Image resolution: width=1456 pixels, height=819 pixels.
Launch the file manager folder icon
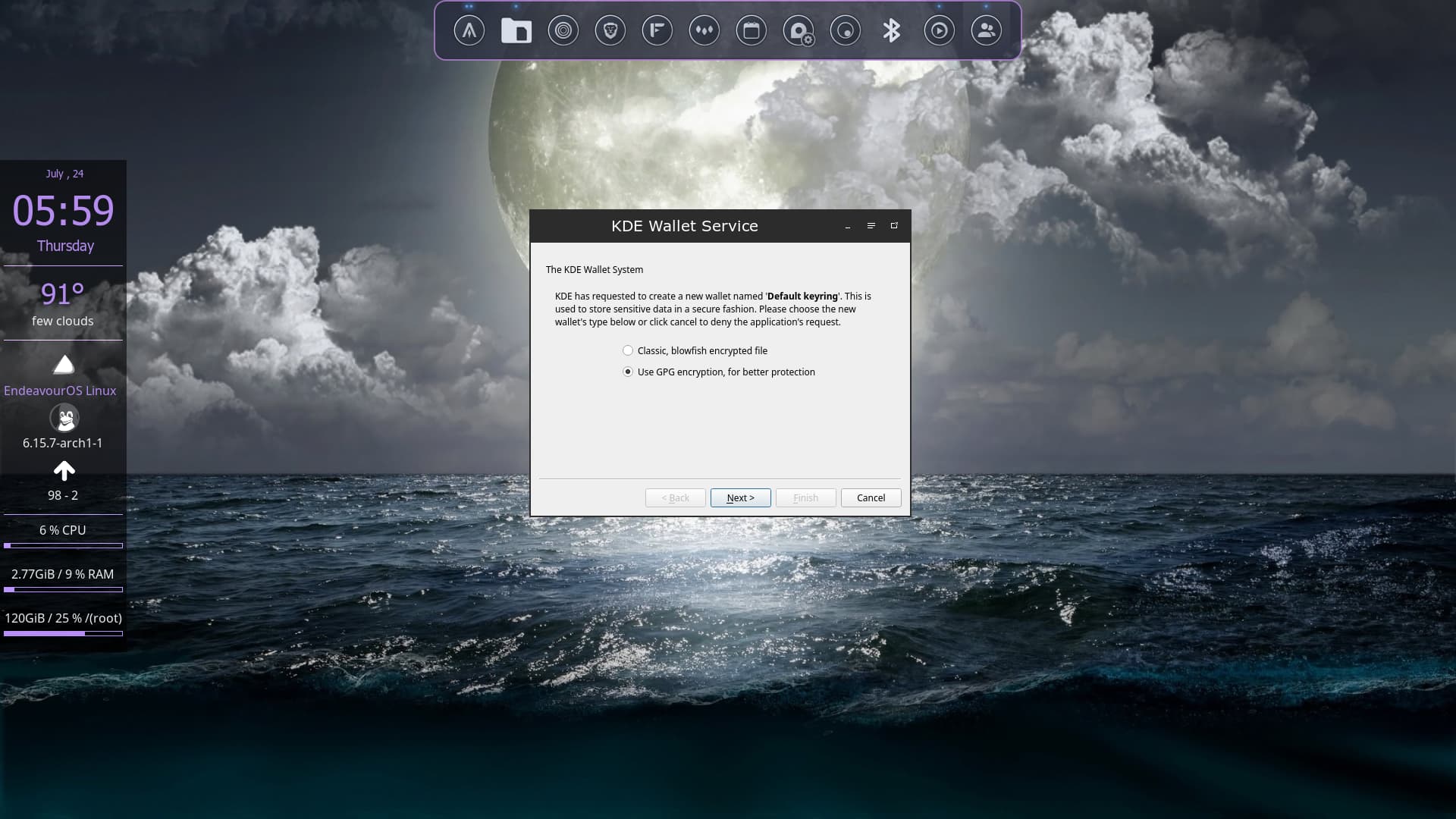(516, 31)
